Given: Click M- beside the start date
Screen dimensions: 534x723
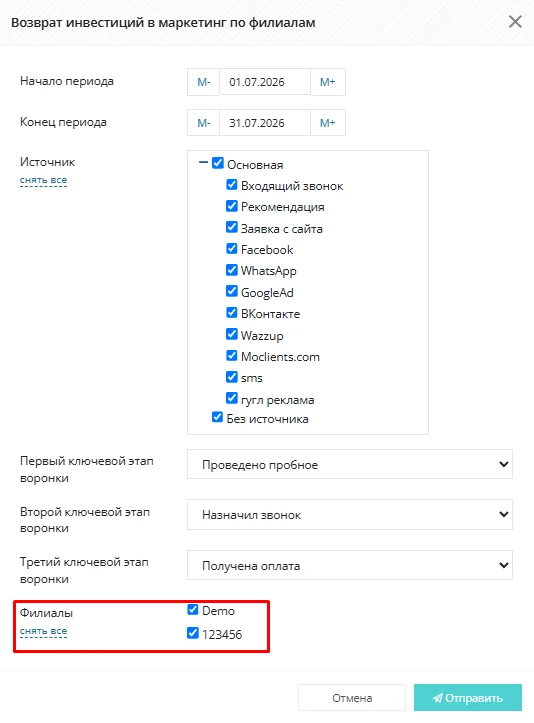Looking at the screenshot, I should click(203, 82).
